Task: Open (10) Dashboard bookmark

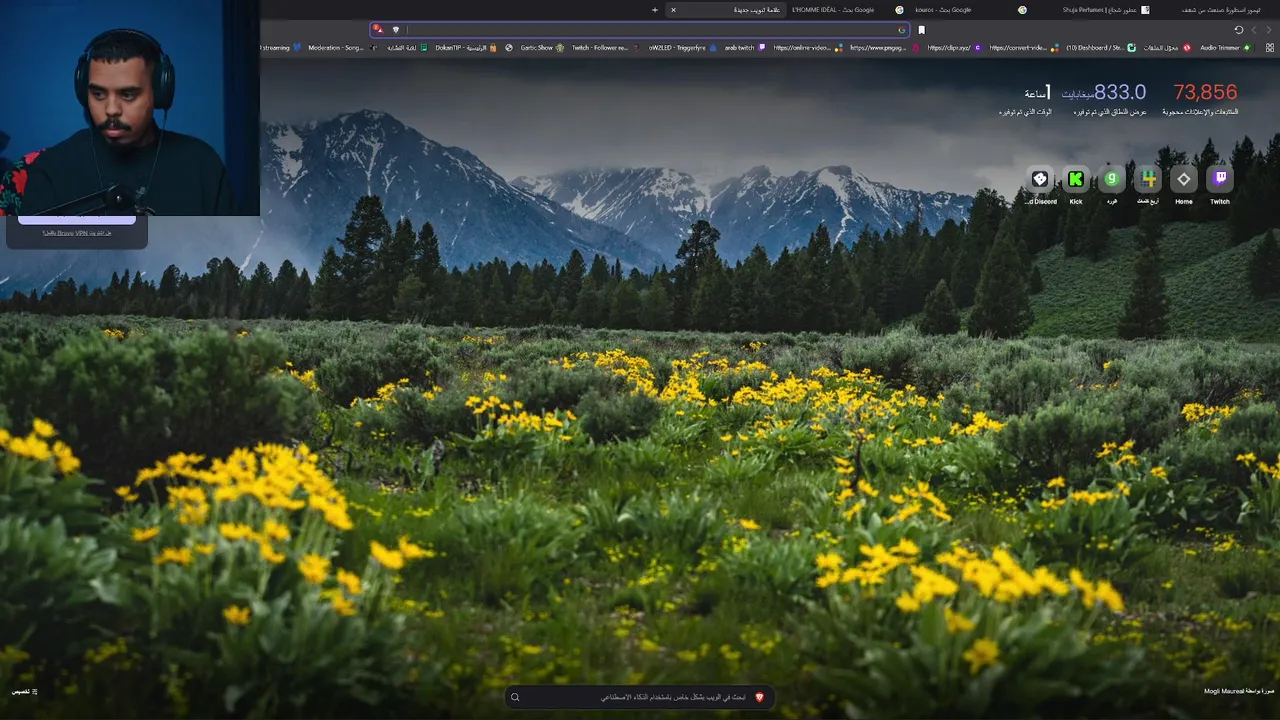Action: pyautogui.click(x=1101, y=48)
